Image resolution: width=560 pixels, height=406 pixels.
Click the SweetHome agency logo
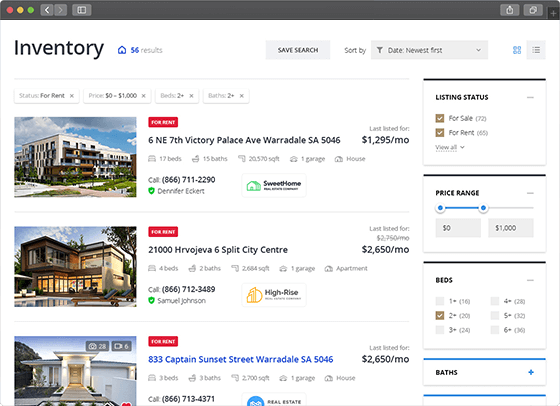tap(274, 185)
